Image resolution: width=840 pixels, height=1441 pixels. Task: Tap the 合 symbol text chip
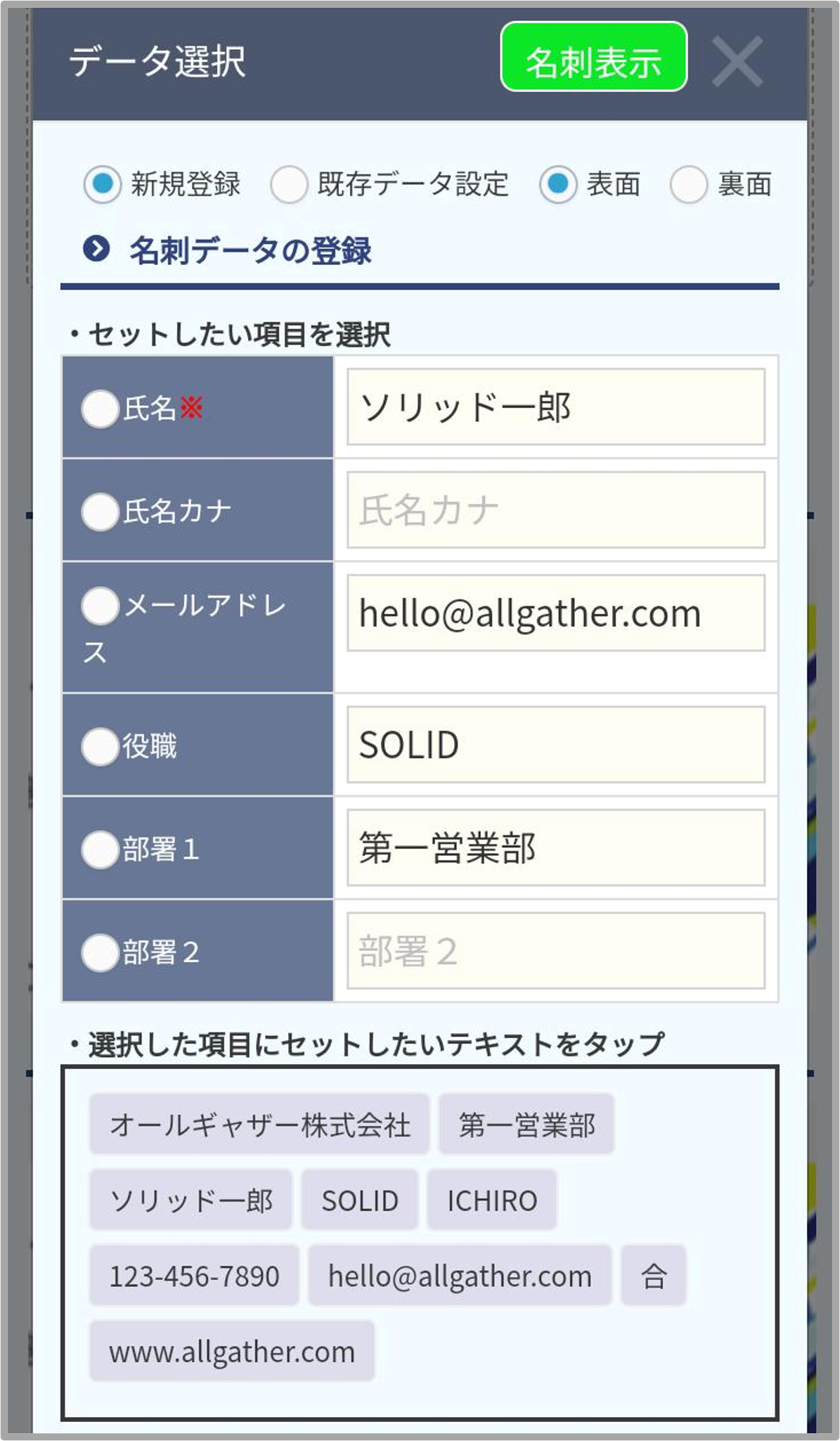tap(653, 1275)
